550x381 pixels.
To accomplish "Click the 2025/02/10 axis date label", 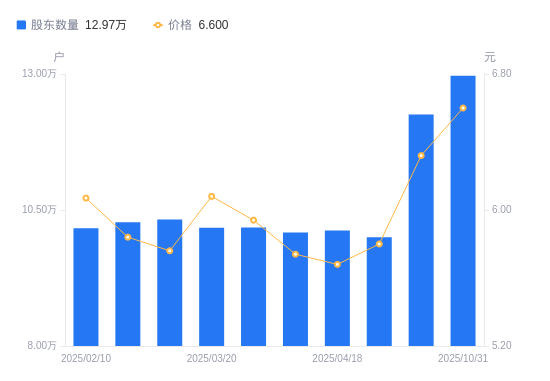I will tap(86, 358).
